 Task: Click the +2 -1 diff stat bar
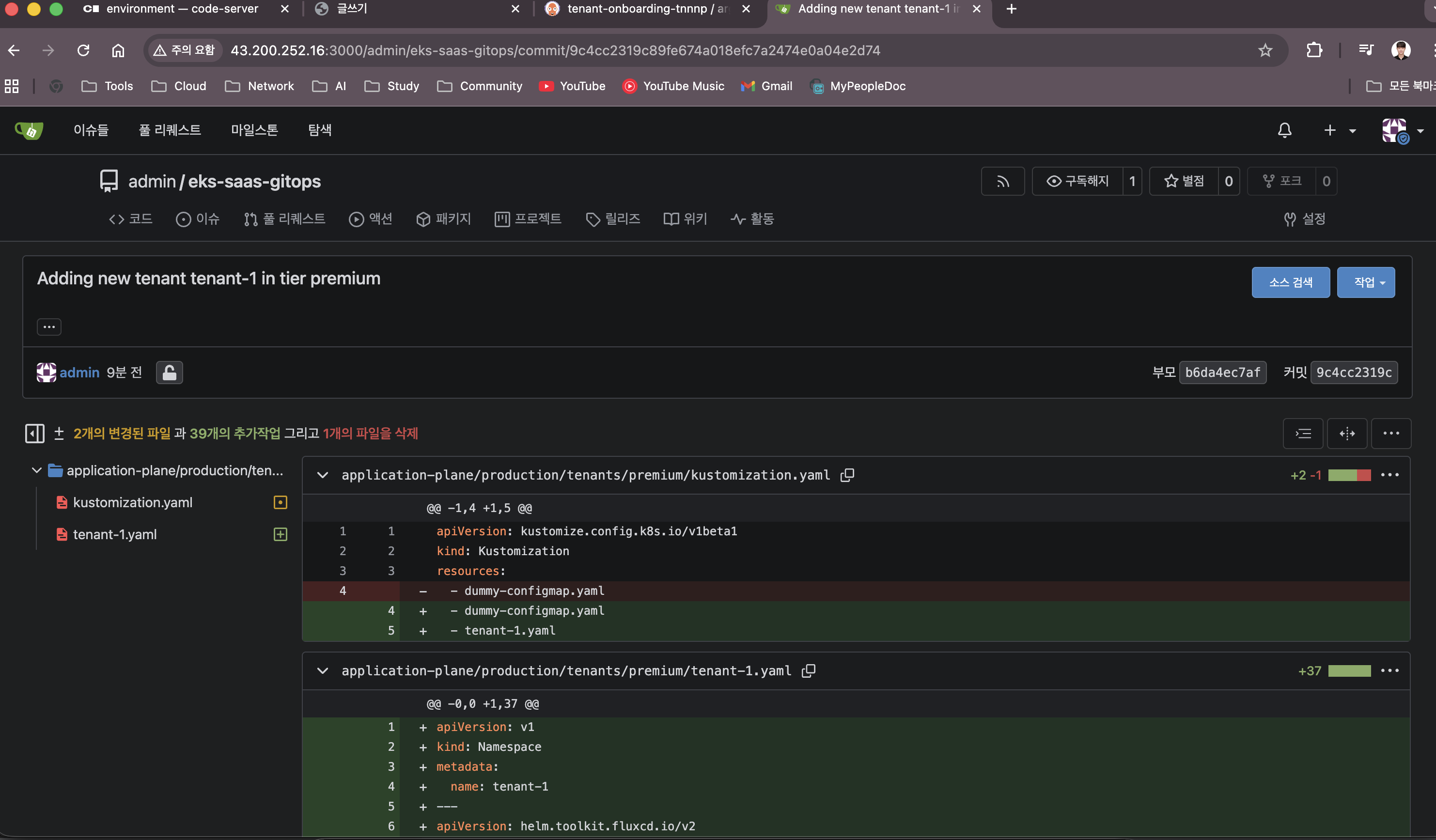coord(1349,475)
